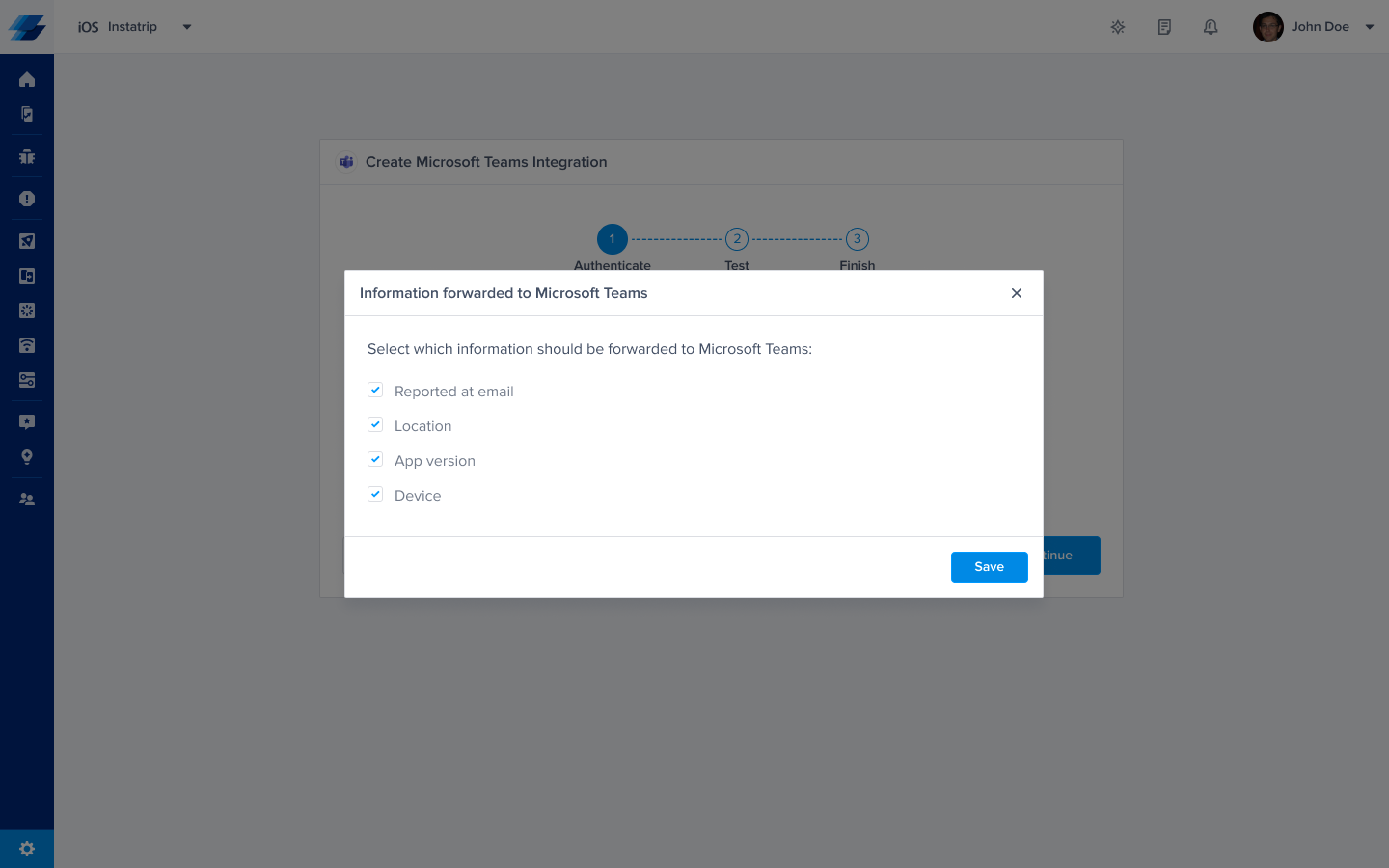Image resolution: width=1389 pixels, height=868 pixels.
Task: Open the John Doe account dropdown arrow
Action: [1370, 27]
